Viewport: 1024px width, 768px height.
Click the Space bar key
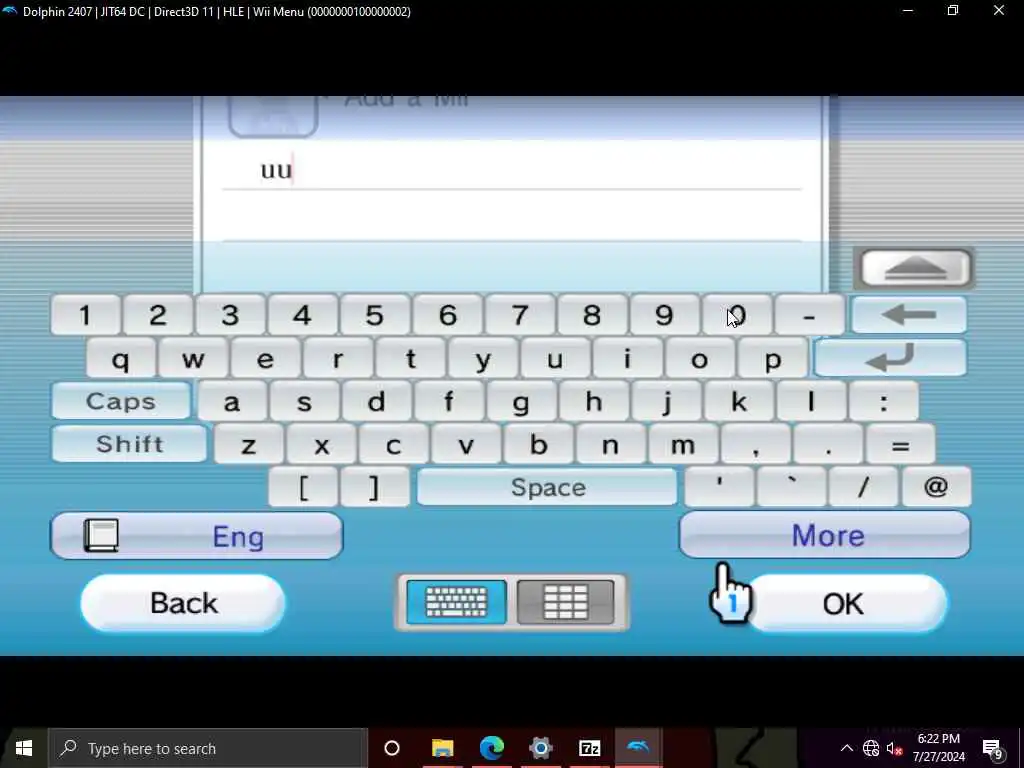547,487
